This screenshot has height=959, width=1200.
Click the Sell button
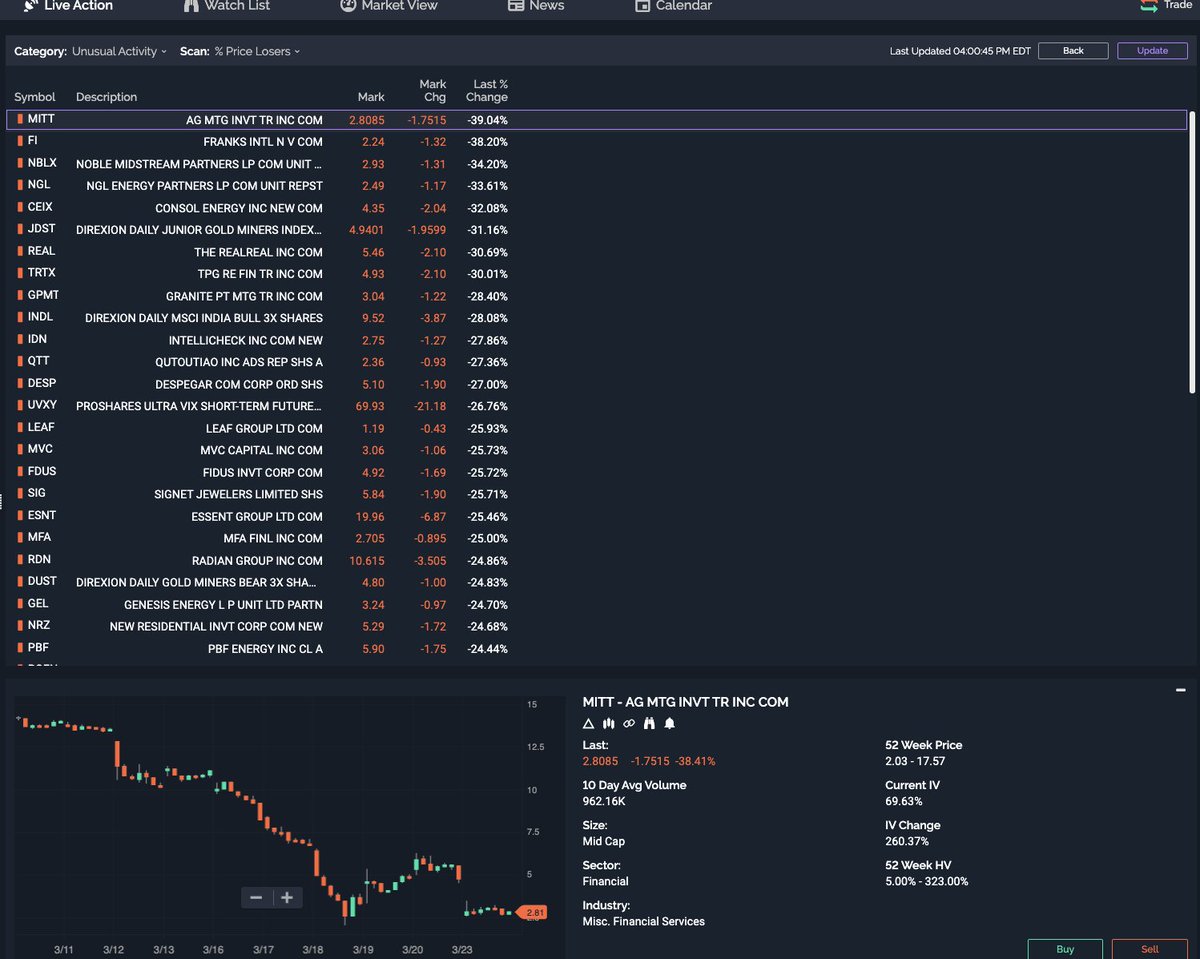pyautogui.click(x=1149, y=949)
